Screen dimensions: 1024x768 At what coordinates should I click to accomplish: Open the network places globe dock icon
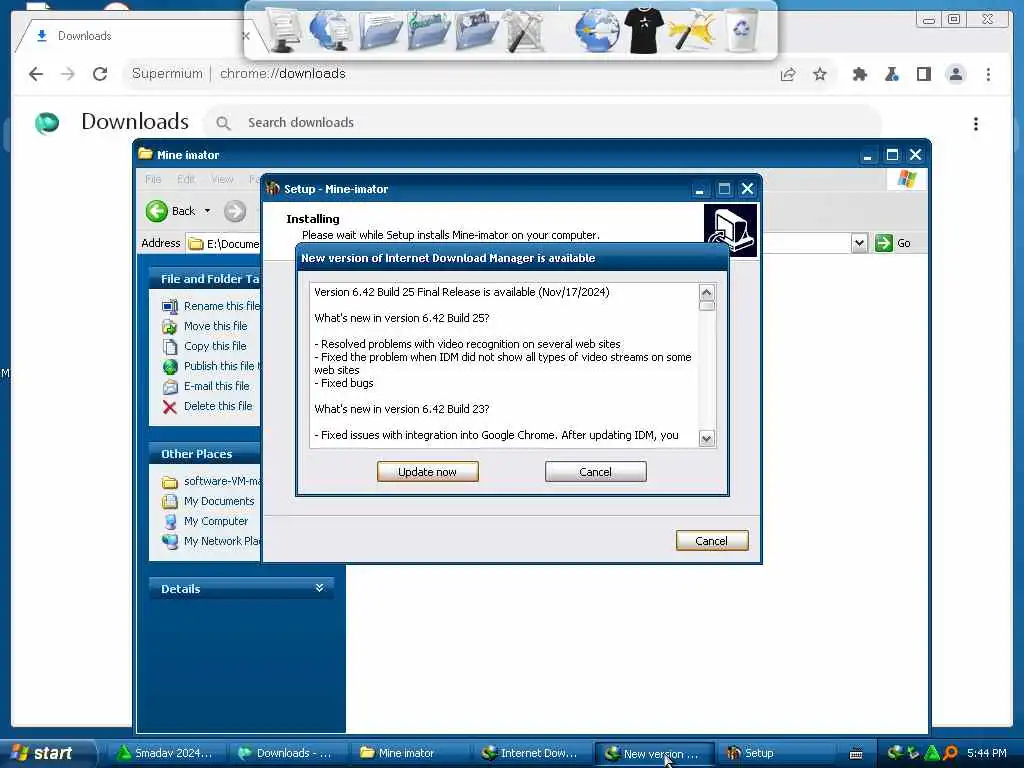[330, 30]
